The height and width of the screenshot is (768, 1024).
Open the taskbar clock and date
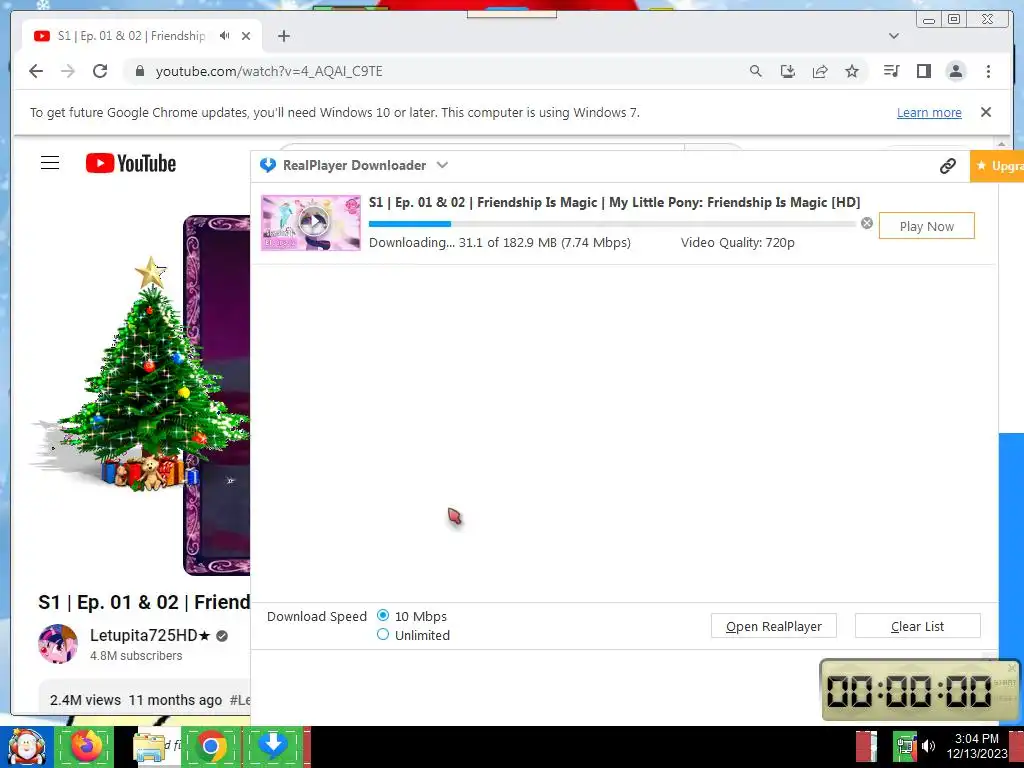(976, 746)
